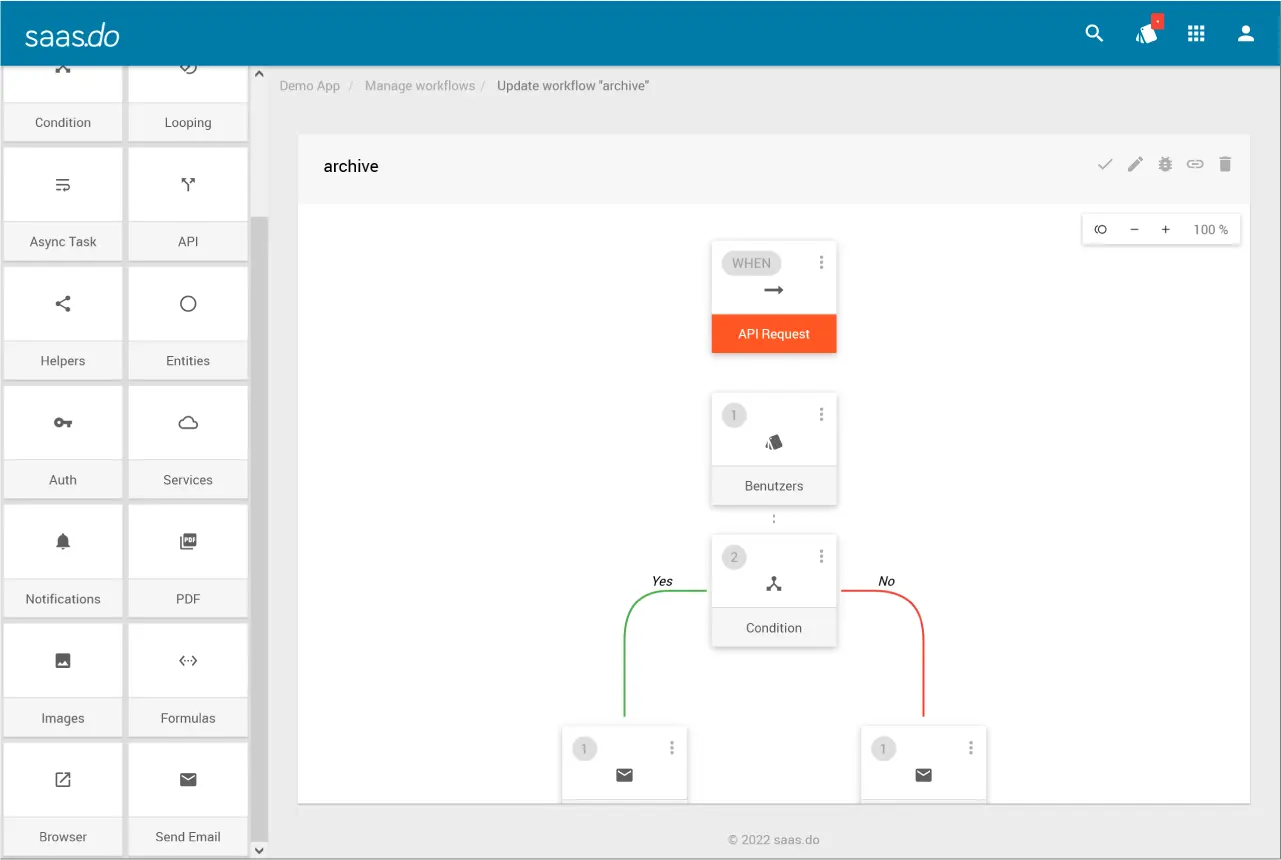
Task: Open the user account profile icon
Action: click(1246, 34)
